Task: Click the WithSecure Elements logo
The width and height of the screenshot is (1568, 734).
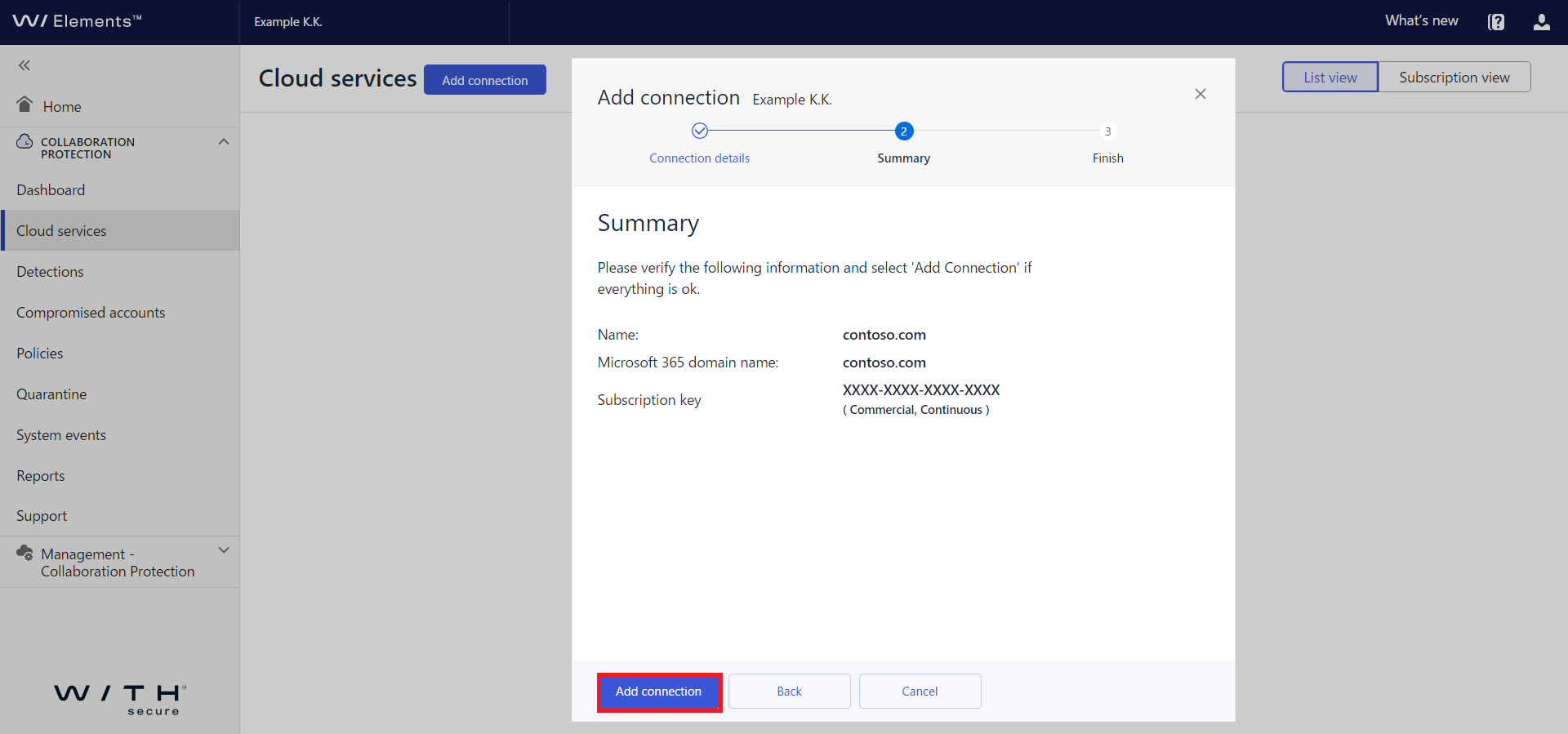Action: [78, 21]
